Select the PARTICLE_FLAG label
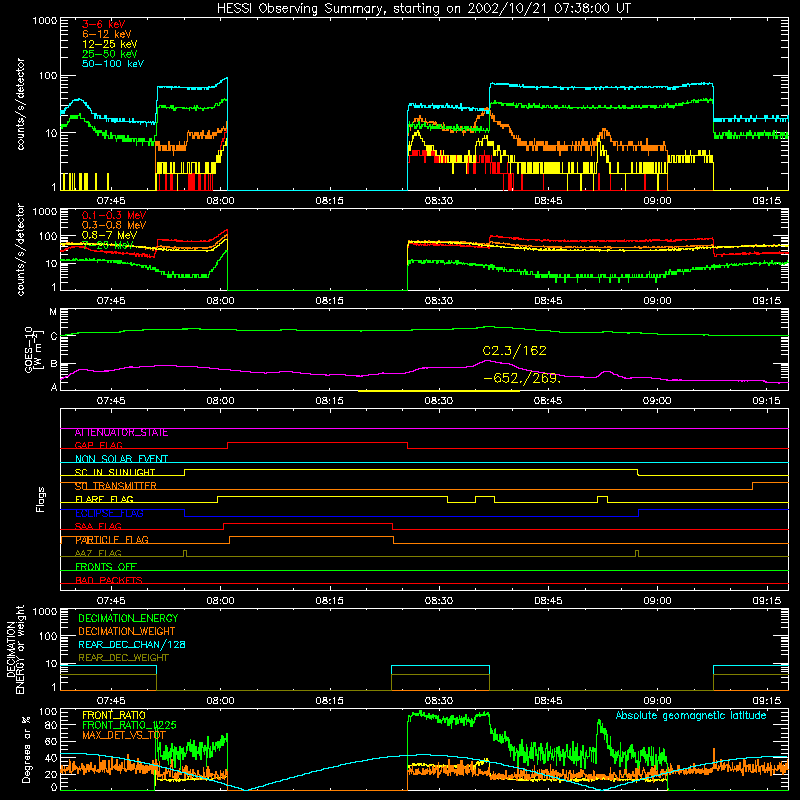 pyautogui.click(x=112, y=540)
